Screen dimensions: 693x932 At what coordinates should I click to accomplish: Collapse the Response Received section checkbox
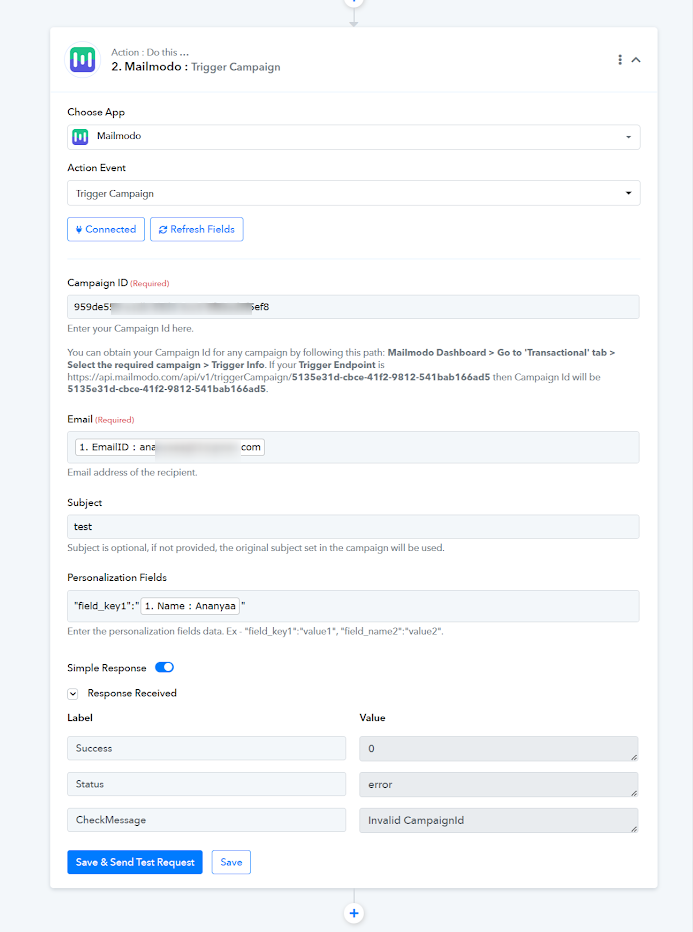point(73,694)
